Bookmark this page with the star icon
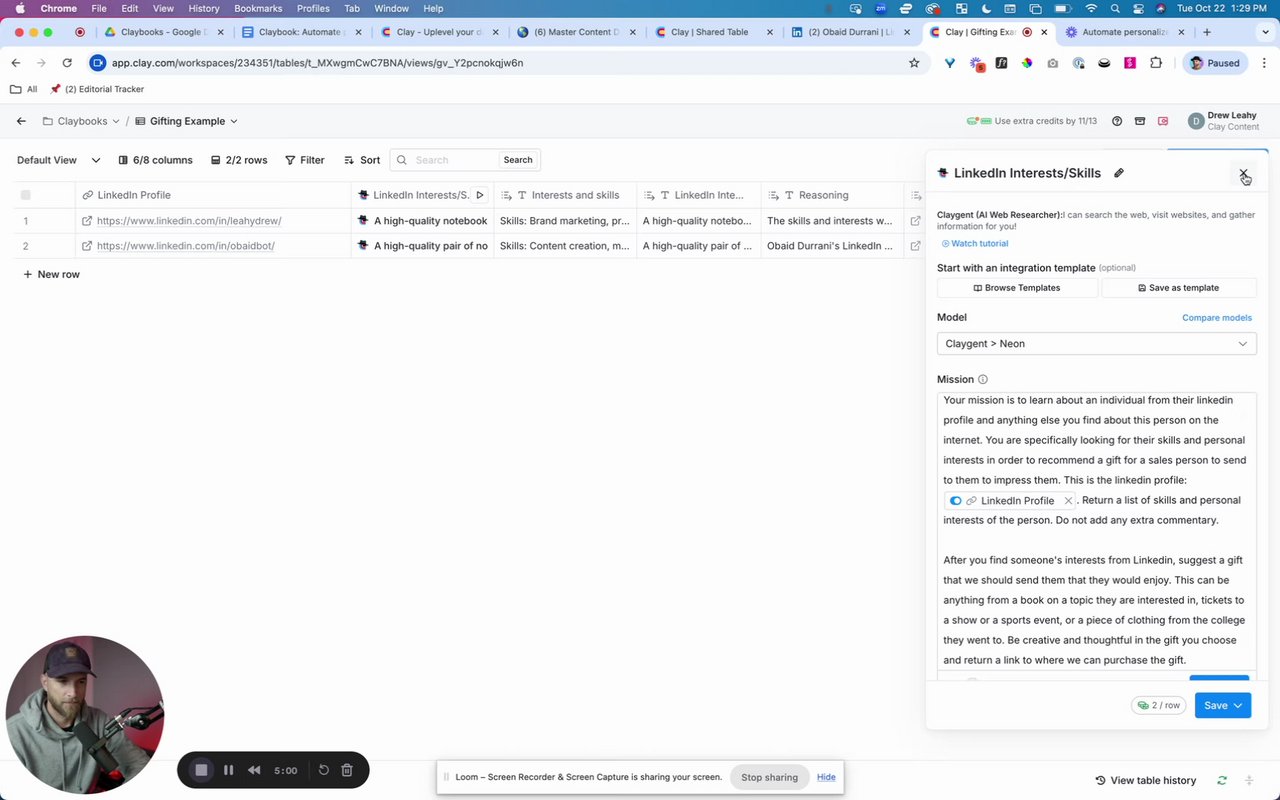 [x=914, y=63]
